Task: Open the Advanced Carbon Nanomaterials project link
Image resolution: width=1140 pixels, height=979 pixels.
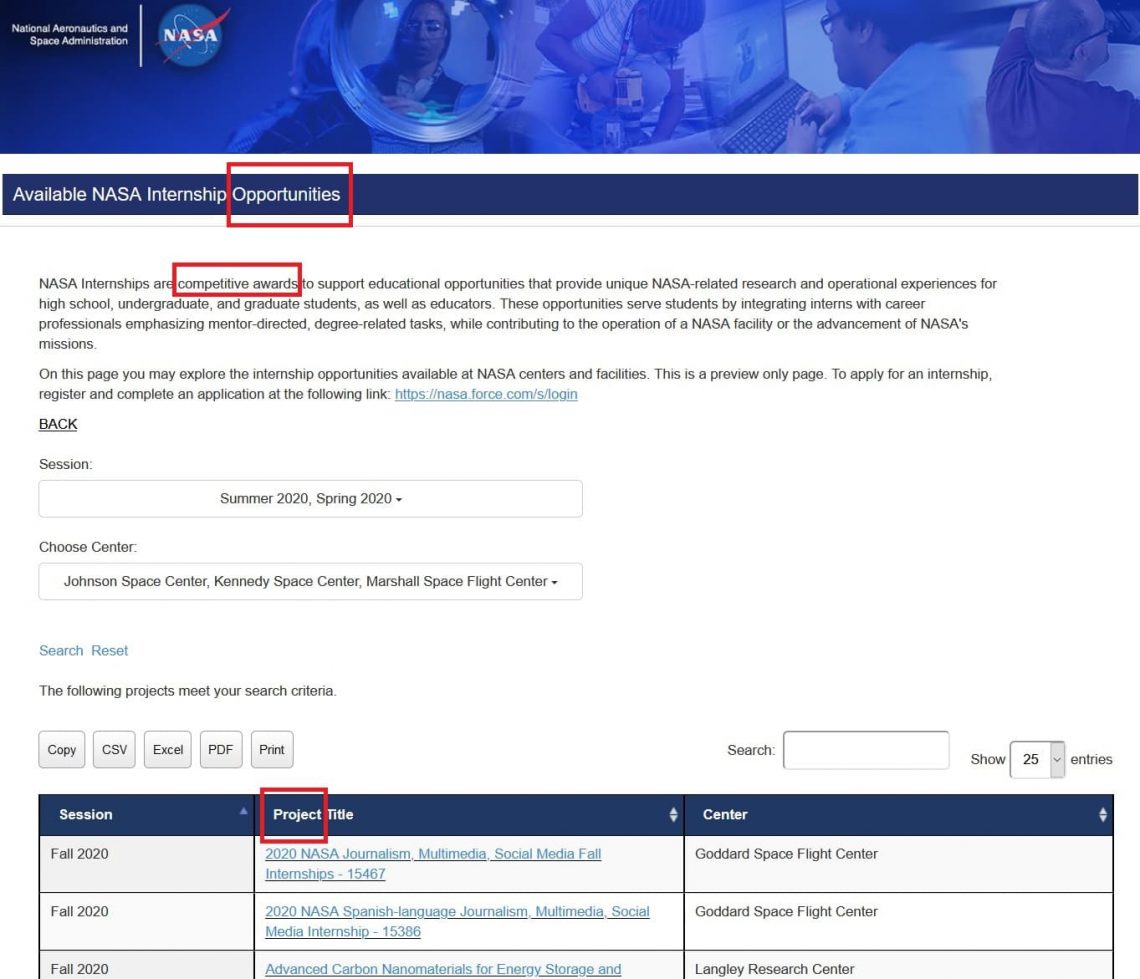Action: click(442, 969)
